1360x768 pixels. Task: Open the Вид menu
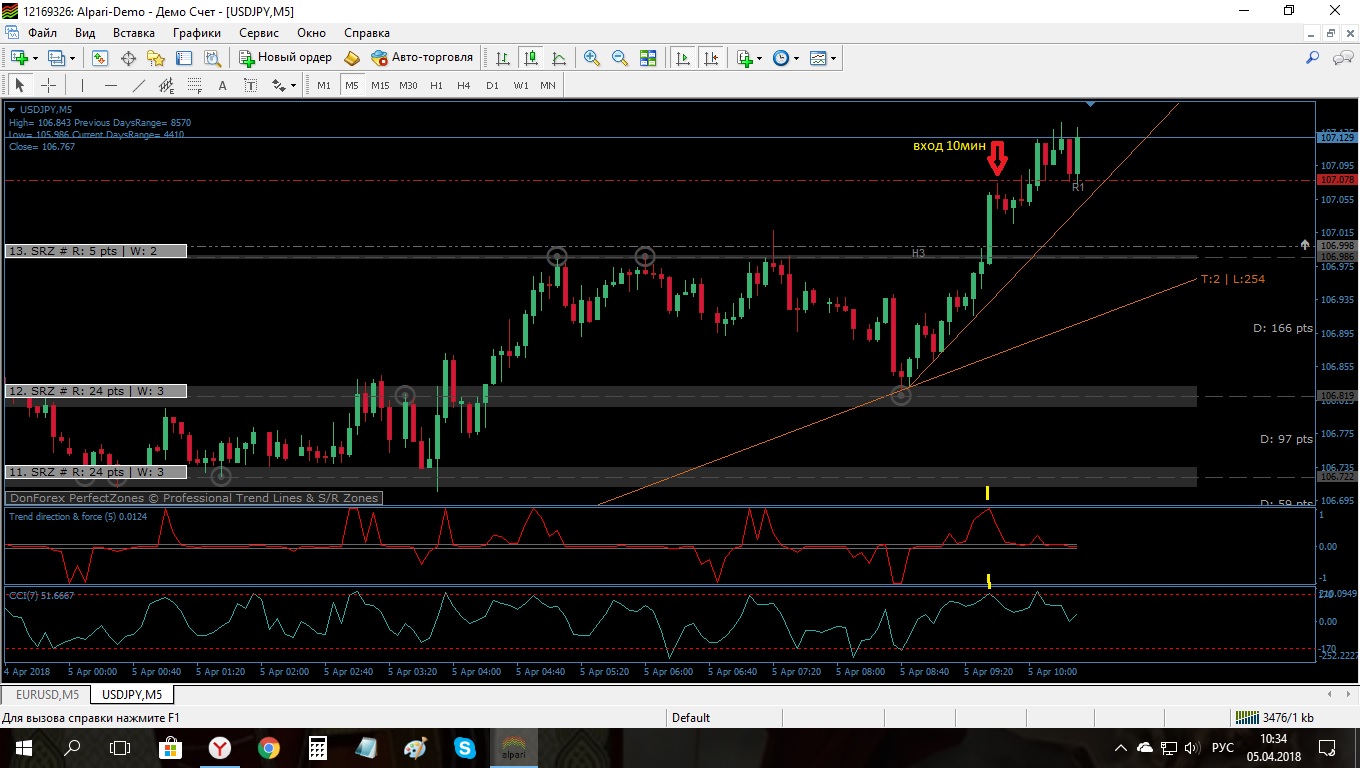(85, 33)
